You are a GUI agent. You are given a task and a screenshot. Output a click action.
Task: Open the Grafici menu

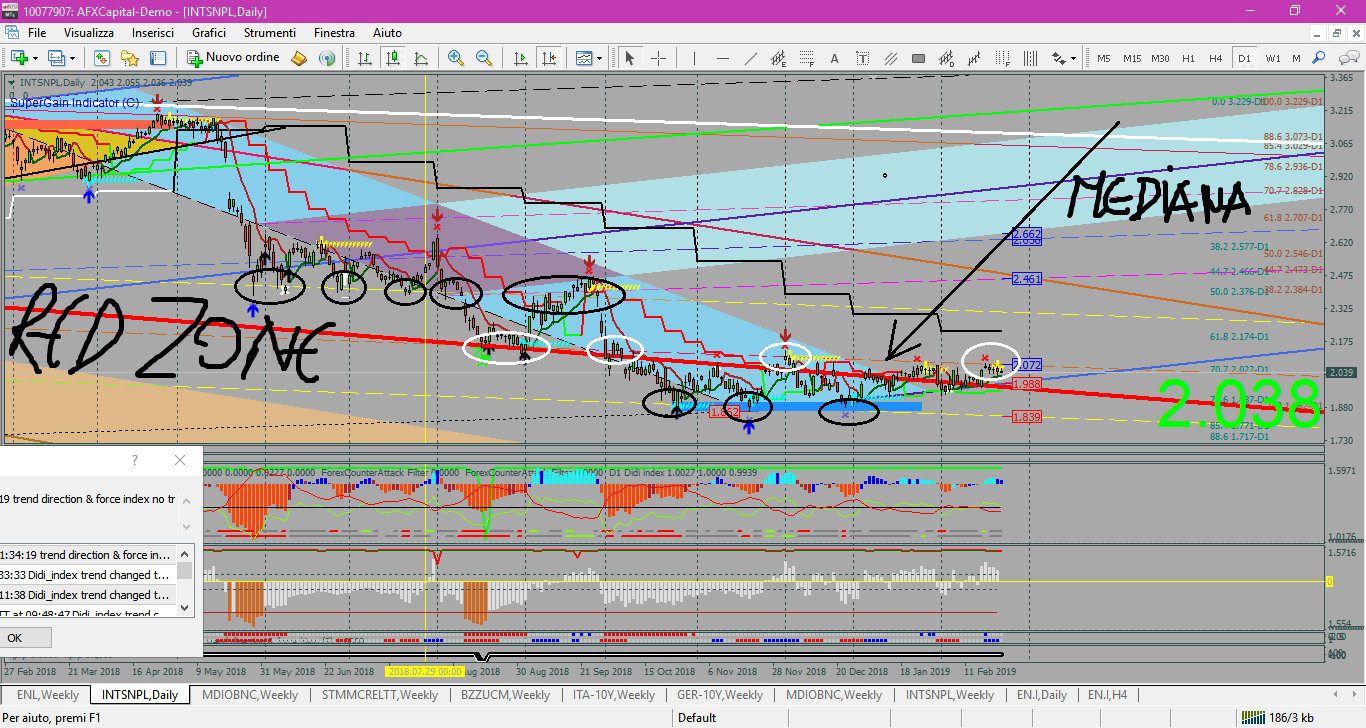tap(209, 33)
